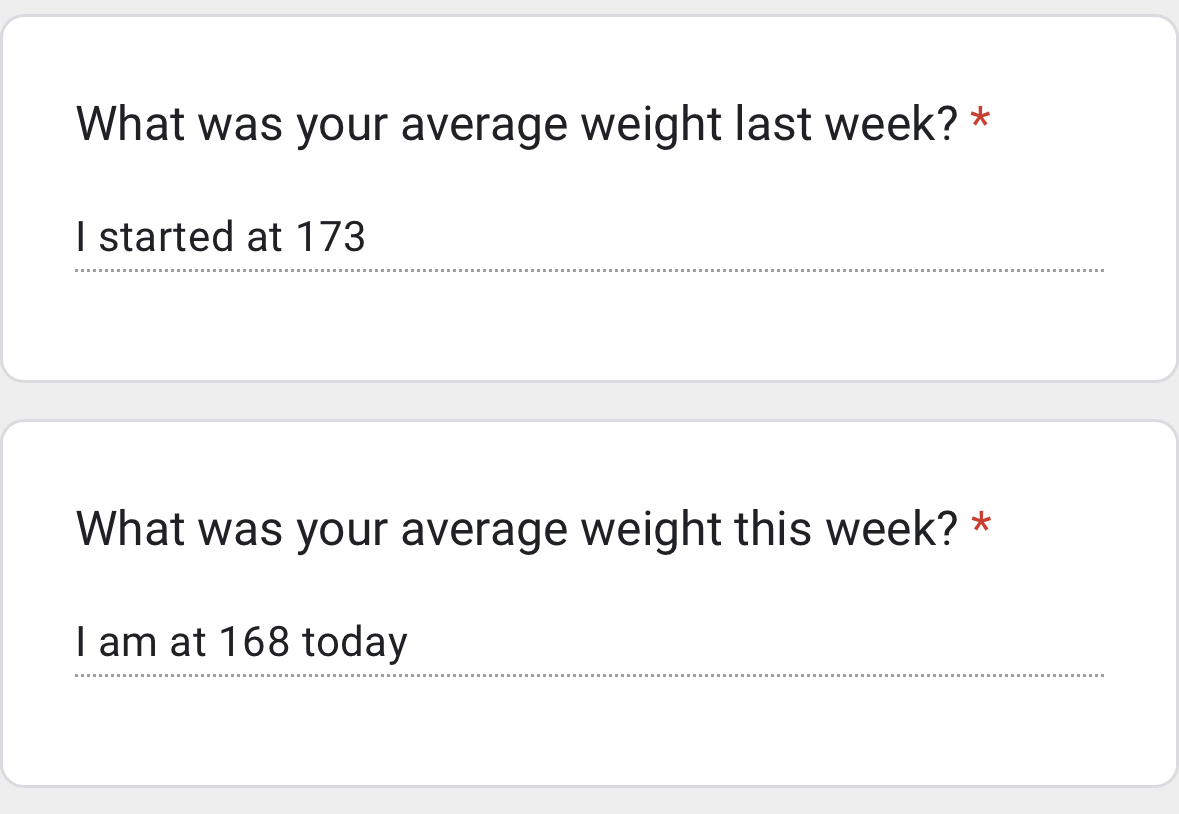Click the word "today" in second answer
The width and height of the screenshot is (1179, 814).
[x=355, y=643]
